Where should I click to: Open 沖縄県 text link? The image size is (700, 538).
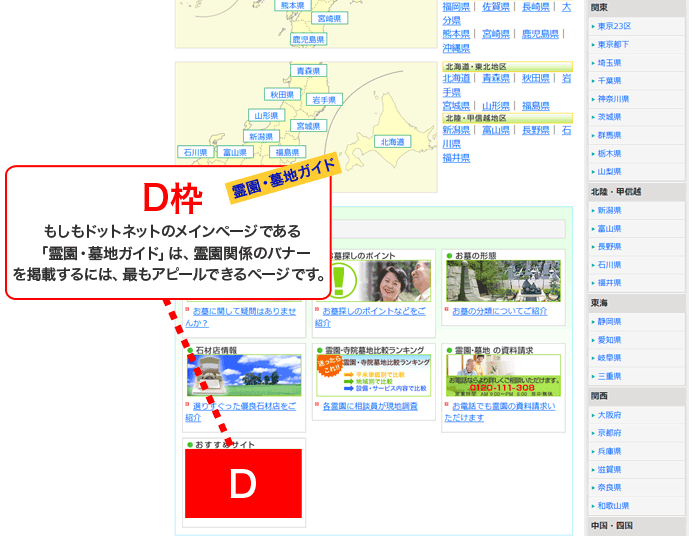[456, 48]
